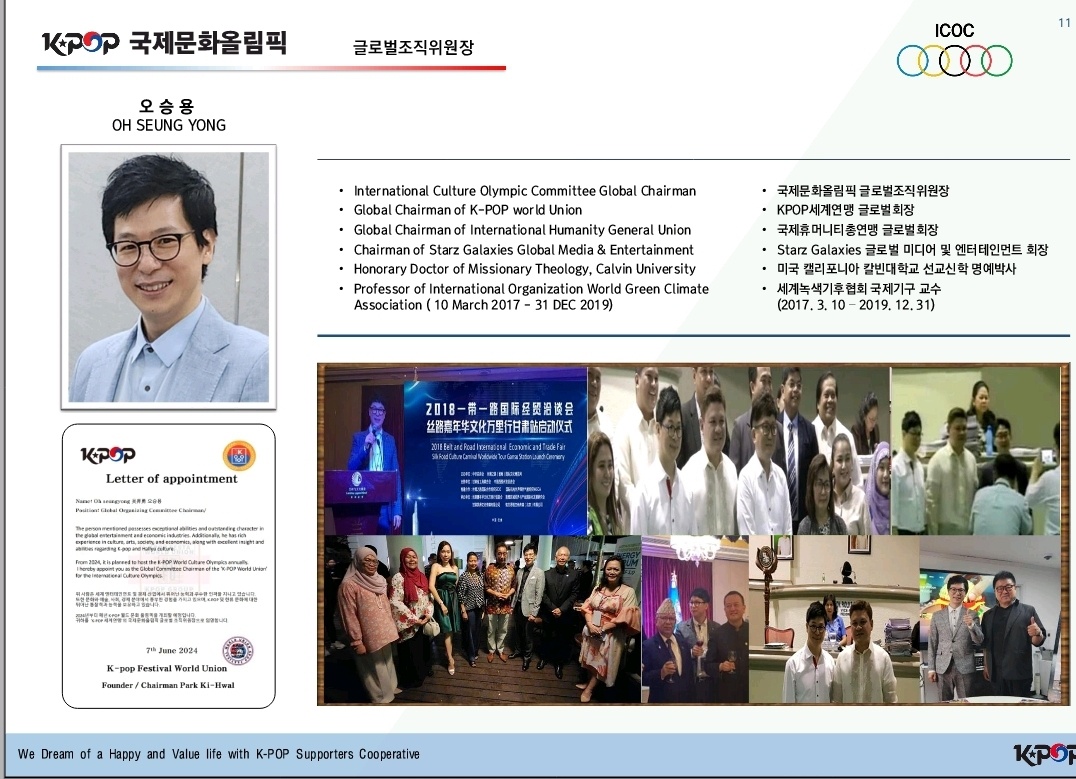1076x779 pixels.
Task: Click the round emblem on the appointment letter
Action: point(239,456)
